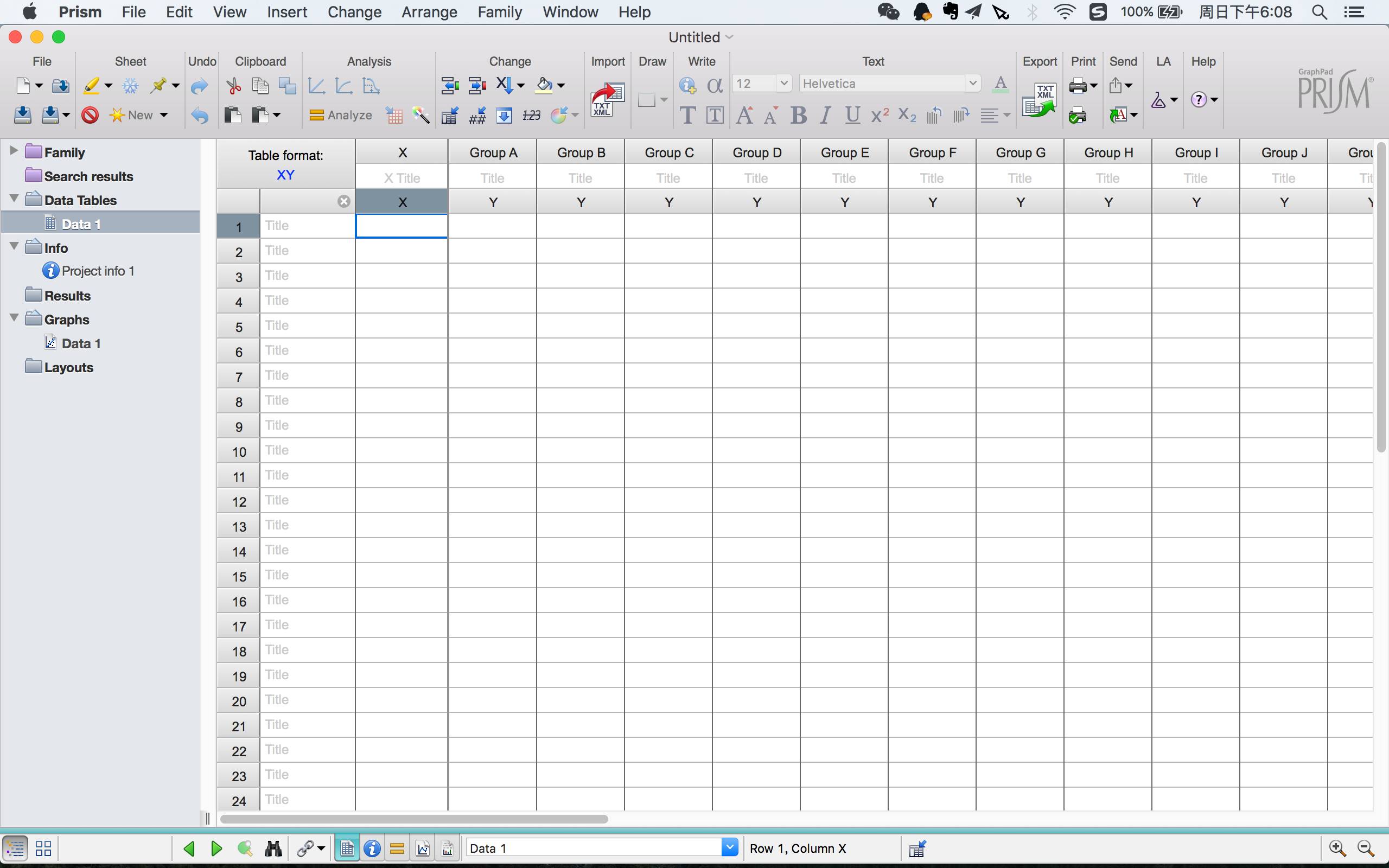Click the binoculars Find icon

click(x=273, y=848)
